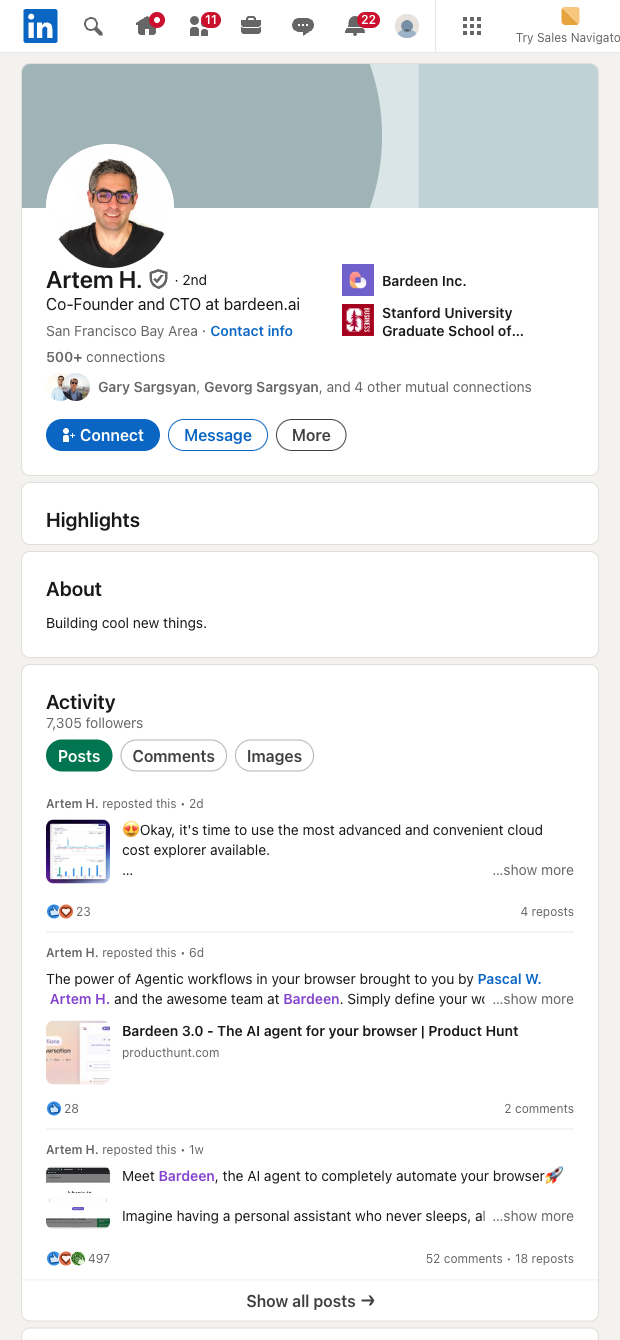Click the Connect button

tap(103, 435)
